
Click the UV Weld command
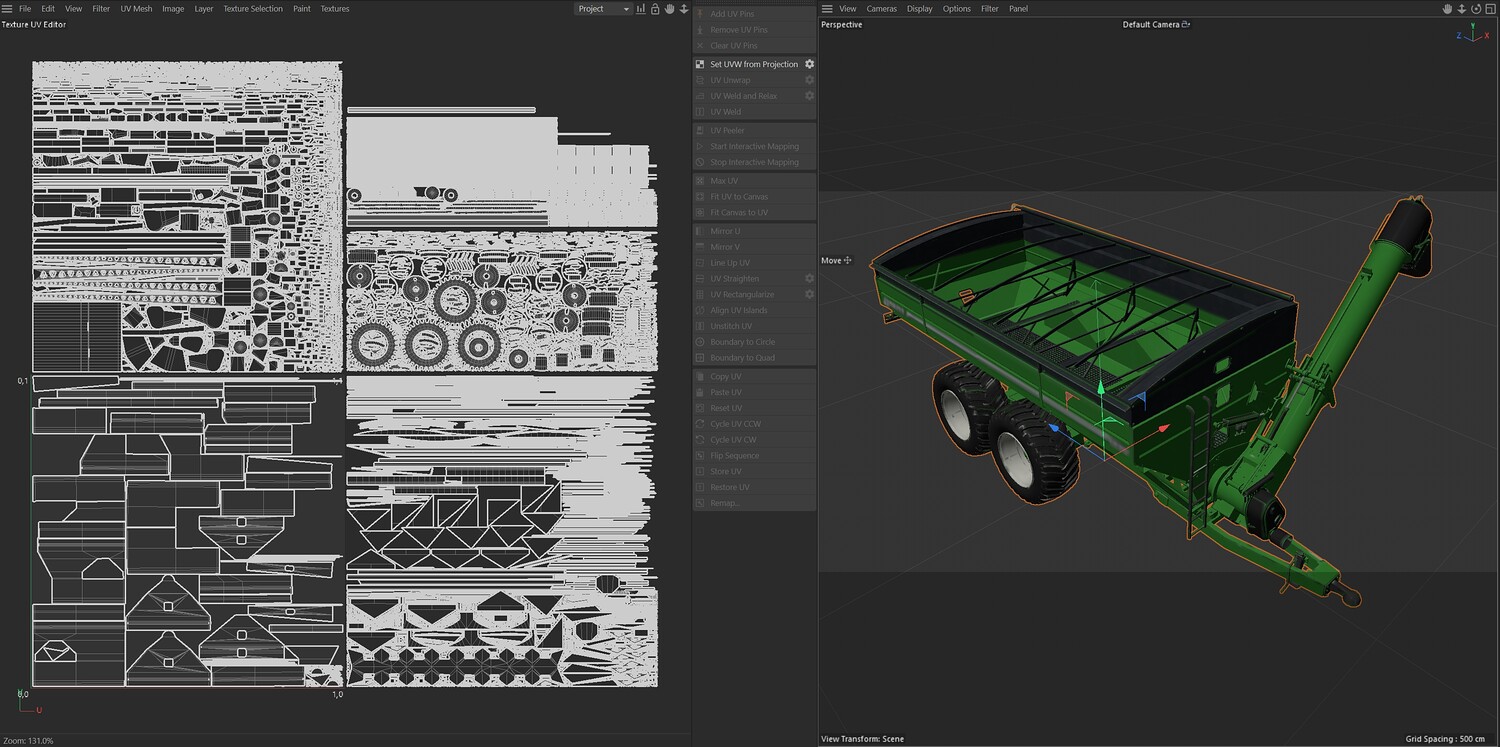tap(755, 112)
